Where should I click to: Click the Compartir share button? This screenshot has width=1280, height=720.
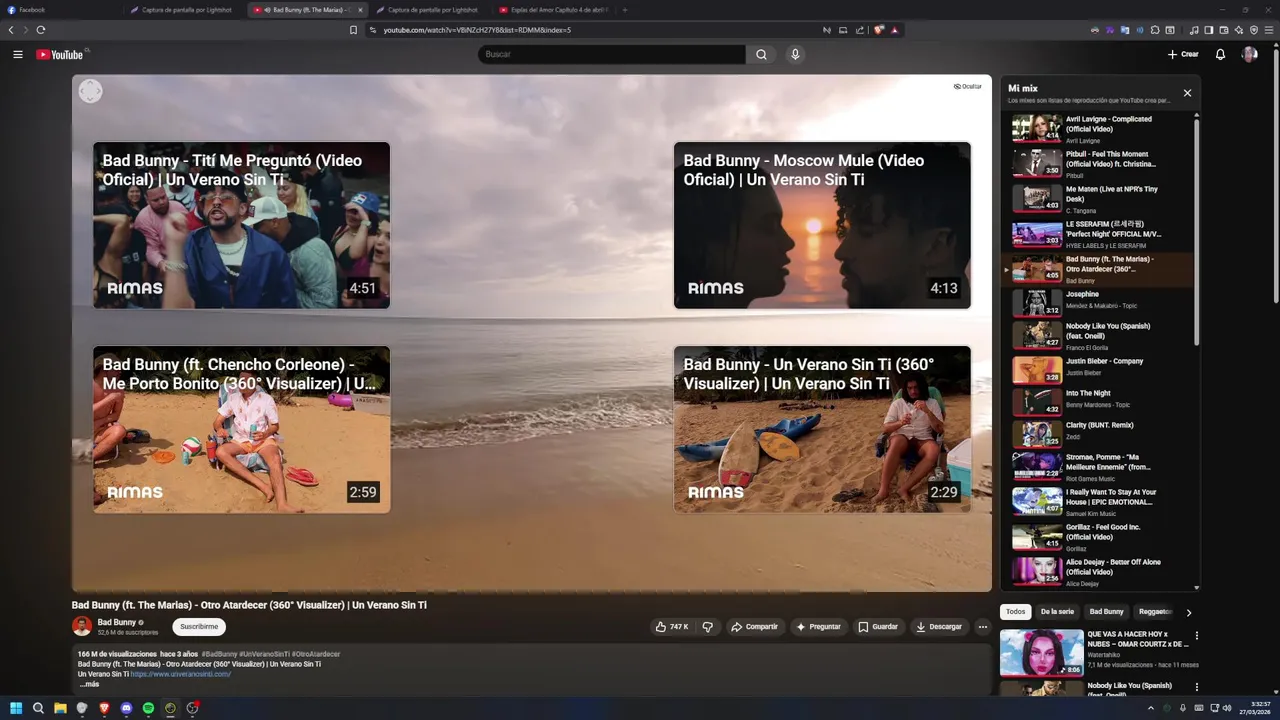[x=754, y=627]
